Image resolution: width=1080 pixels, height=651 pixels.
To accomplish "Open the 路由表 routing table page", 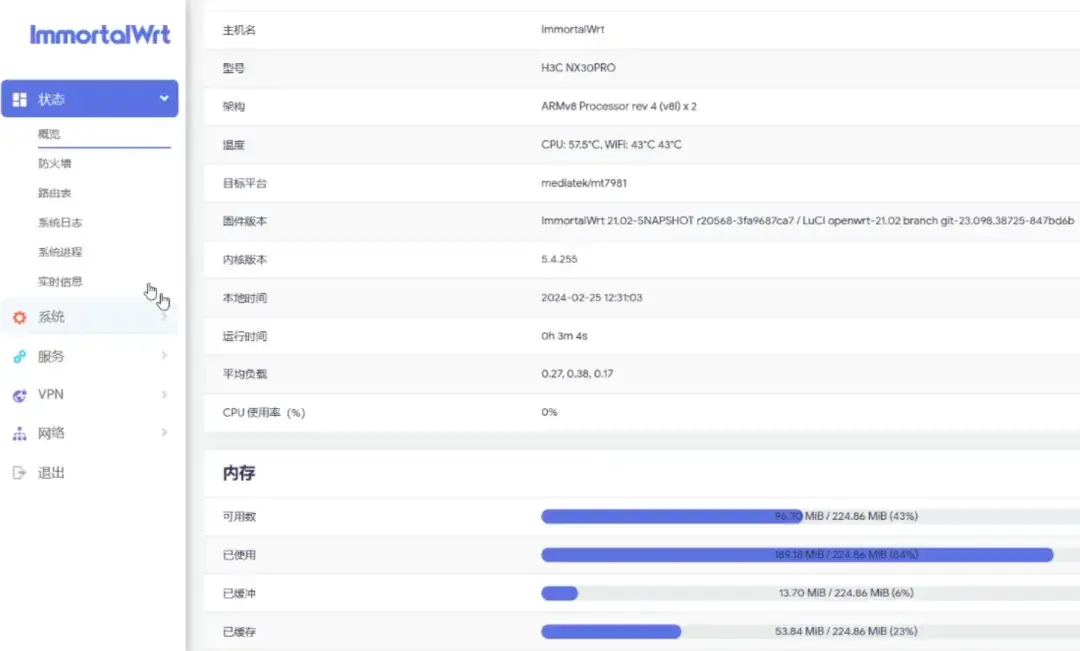I will coord(55,193).
